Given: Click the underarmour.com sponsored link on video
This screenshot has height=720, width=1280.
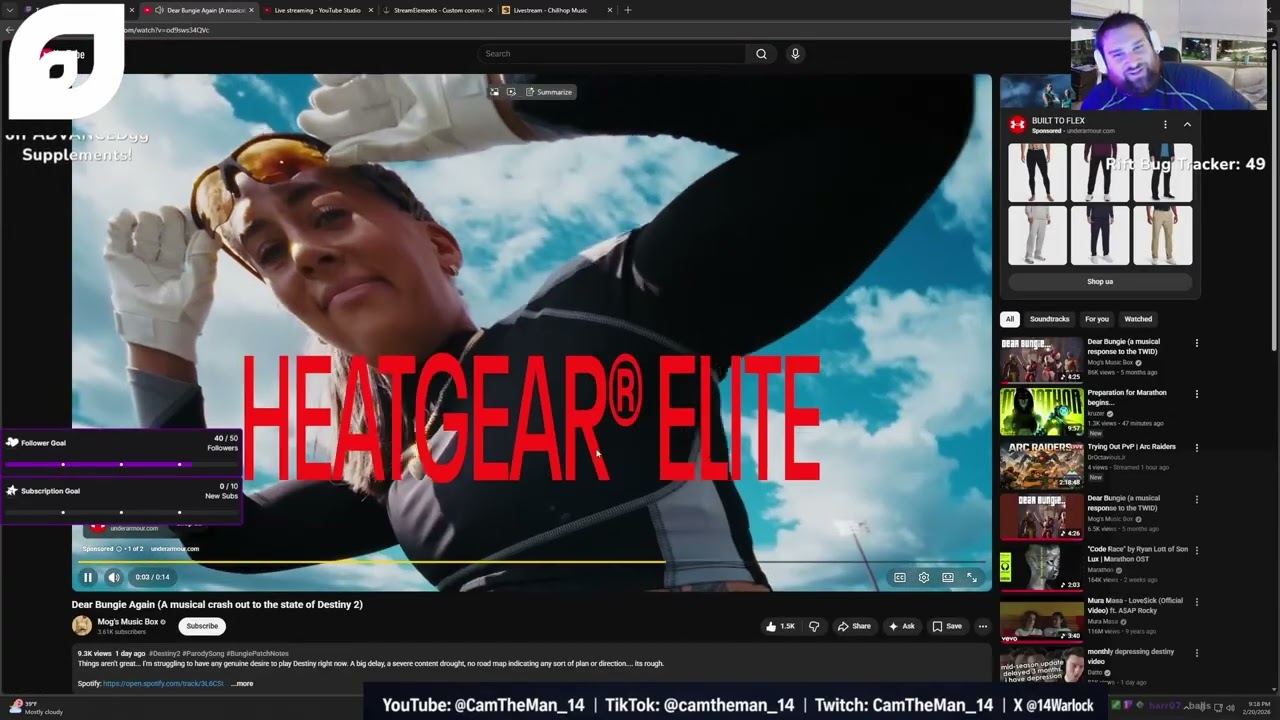Looking at the screenshot, I should 175,549.
